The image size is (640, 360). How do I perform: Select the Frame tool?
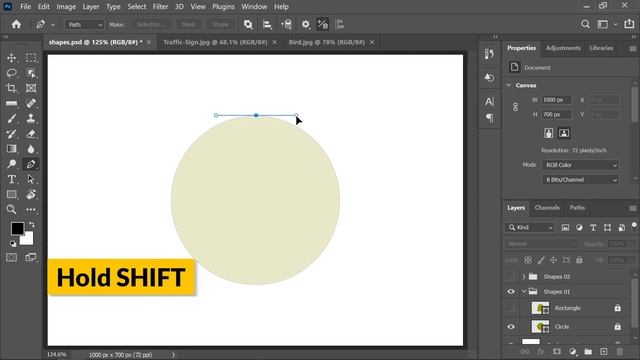[31, 88]
